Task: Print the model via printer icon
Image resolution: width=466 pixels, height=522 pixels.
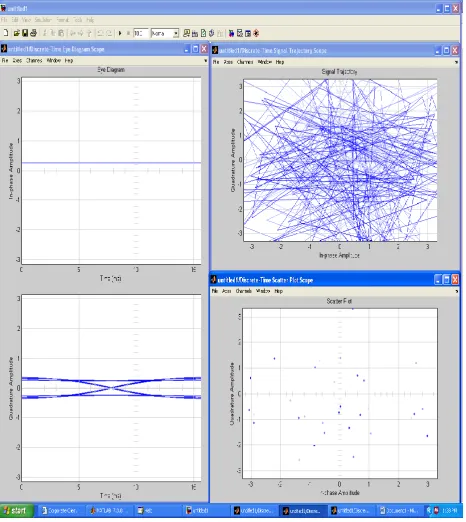Action: point(33,33)
